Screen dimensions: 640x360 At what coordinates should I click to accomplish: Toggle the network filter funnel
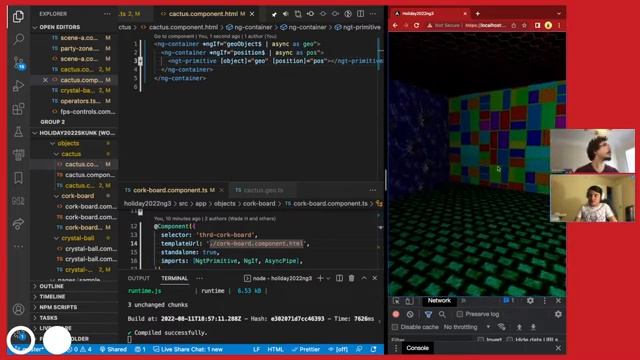pos(428,314)
